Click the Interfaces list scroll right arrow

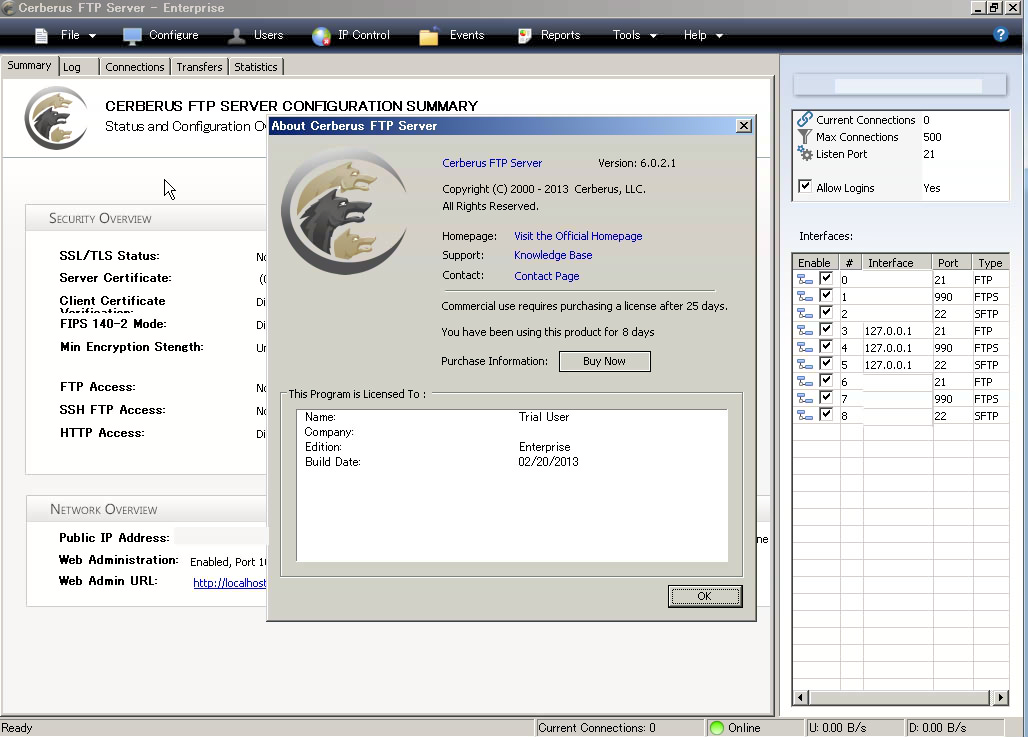coord(1000,698)
